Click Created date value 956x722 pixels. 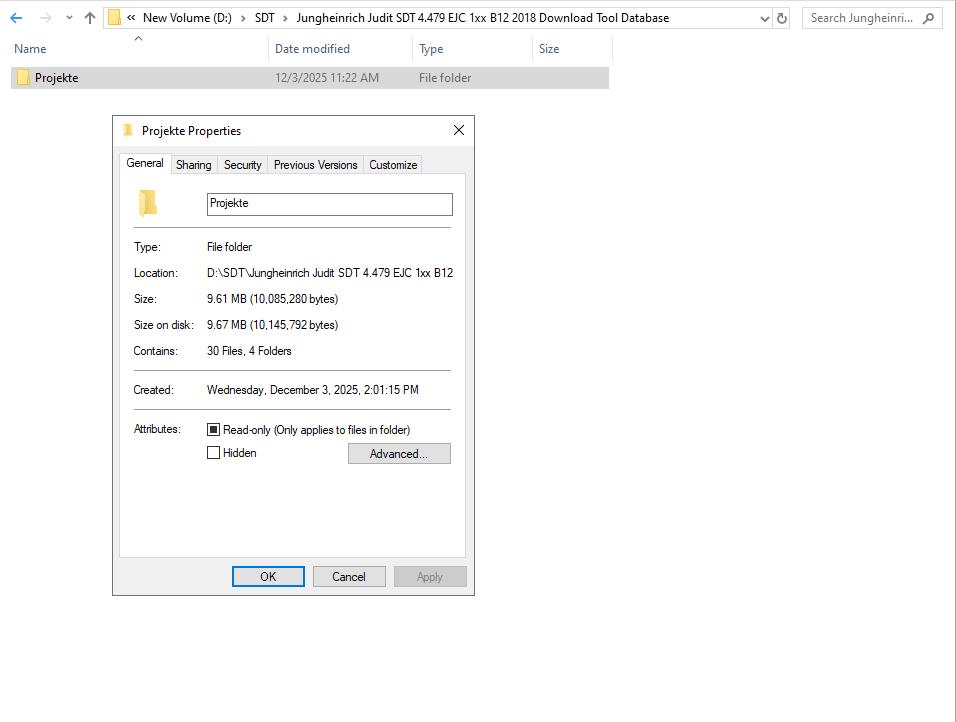pos(313,390)
